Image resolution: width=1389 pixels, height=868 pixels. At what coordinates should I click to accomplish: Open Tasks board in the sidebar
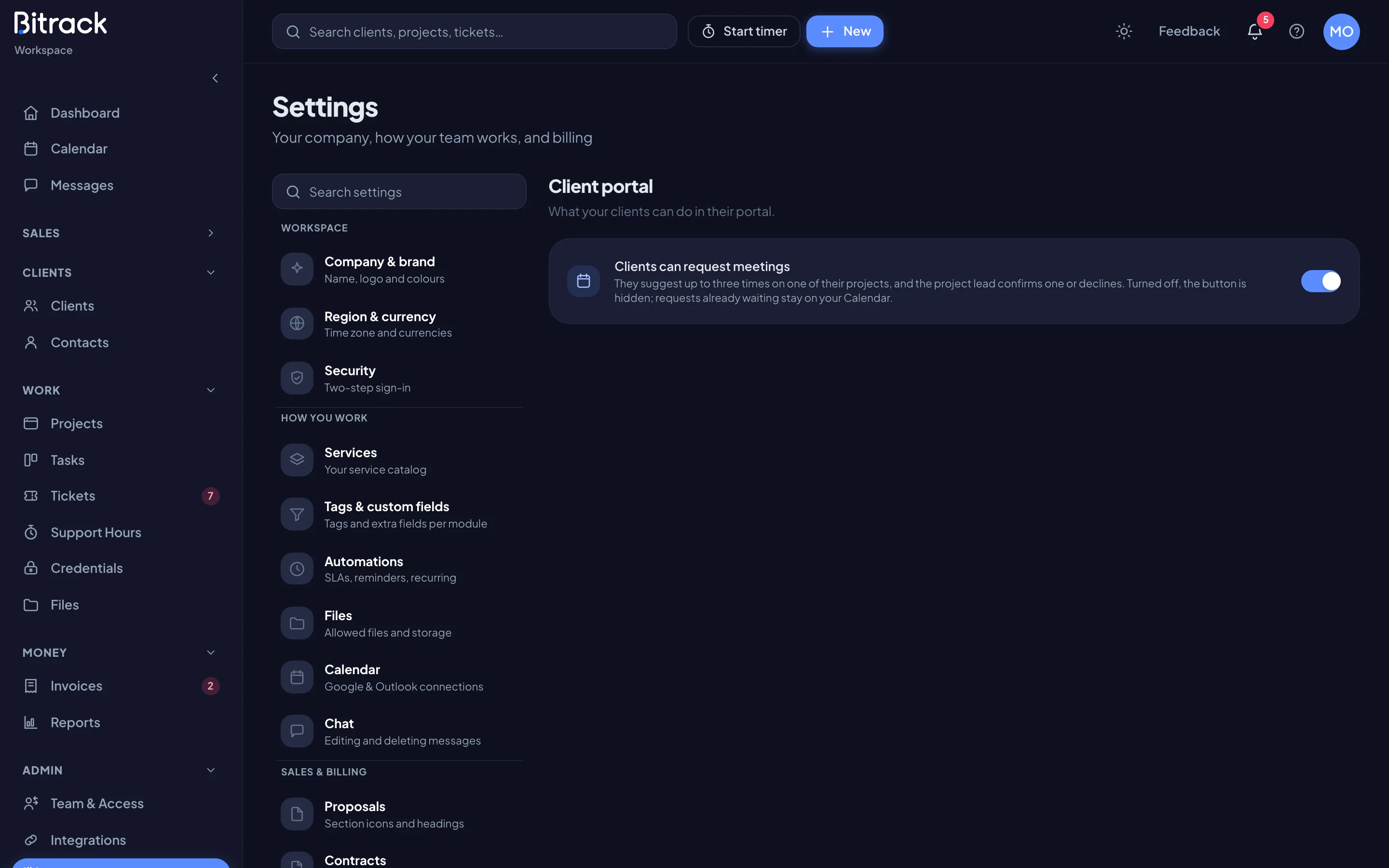121,460
